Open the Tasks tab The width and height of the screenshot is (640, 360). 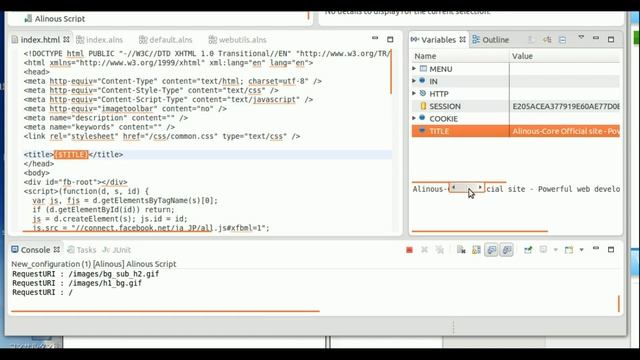tap(82, 250)
